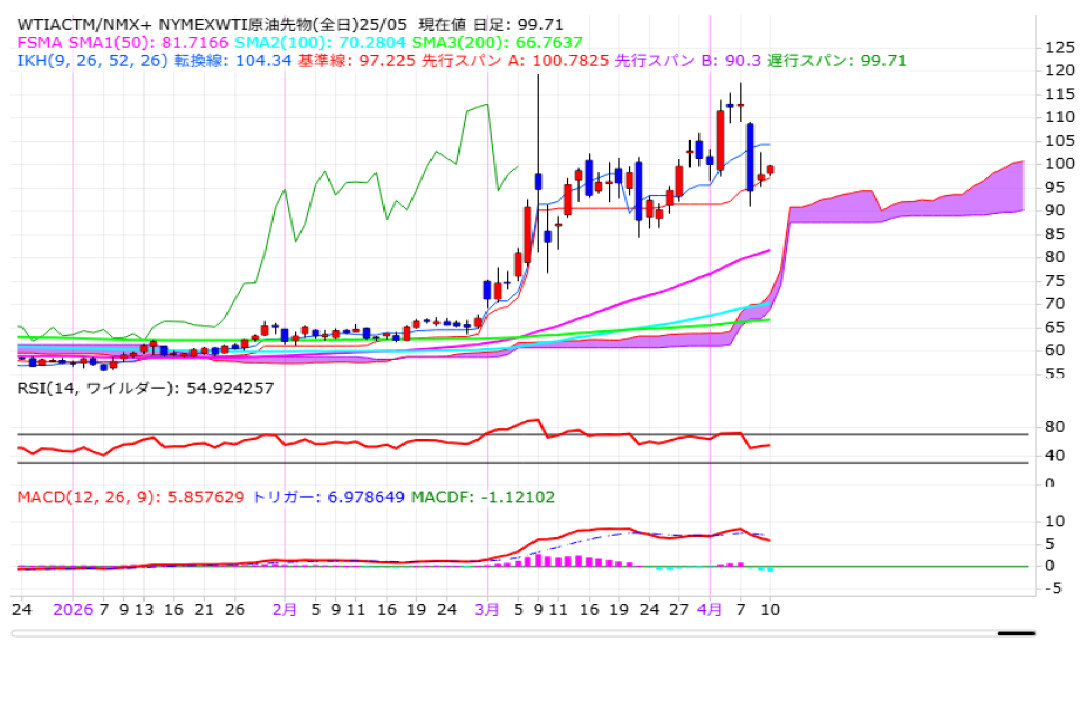Image resolution: width=1080 pixels, height=706 pixels.
Task: Click the horizontal scrollbar thumb below the chart
Action: [x=1016, y=633]
